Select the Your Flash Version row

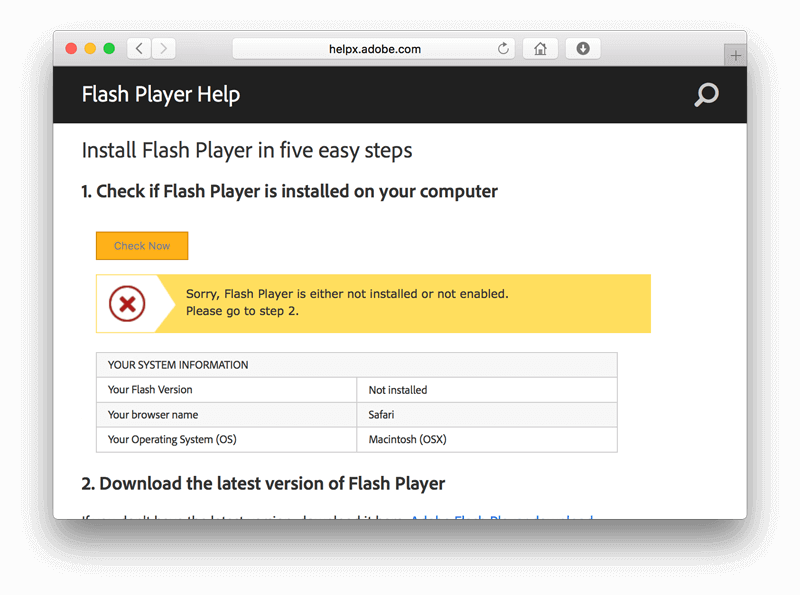pos(150,389)
